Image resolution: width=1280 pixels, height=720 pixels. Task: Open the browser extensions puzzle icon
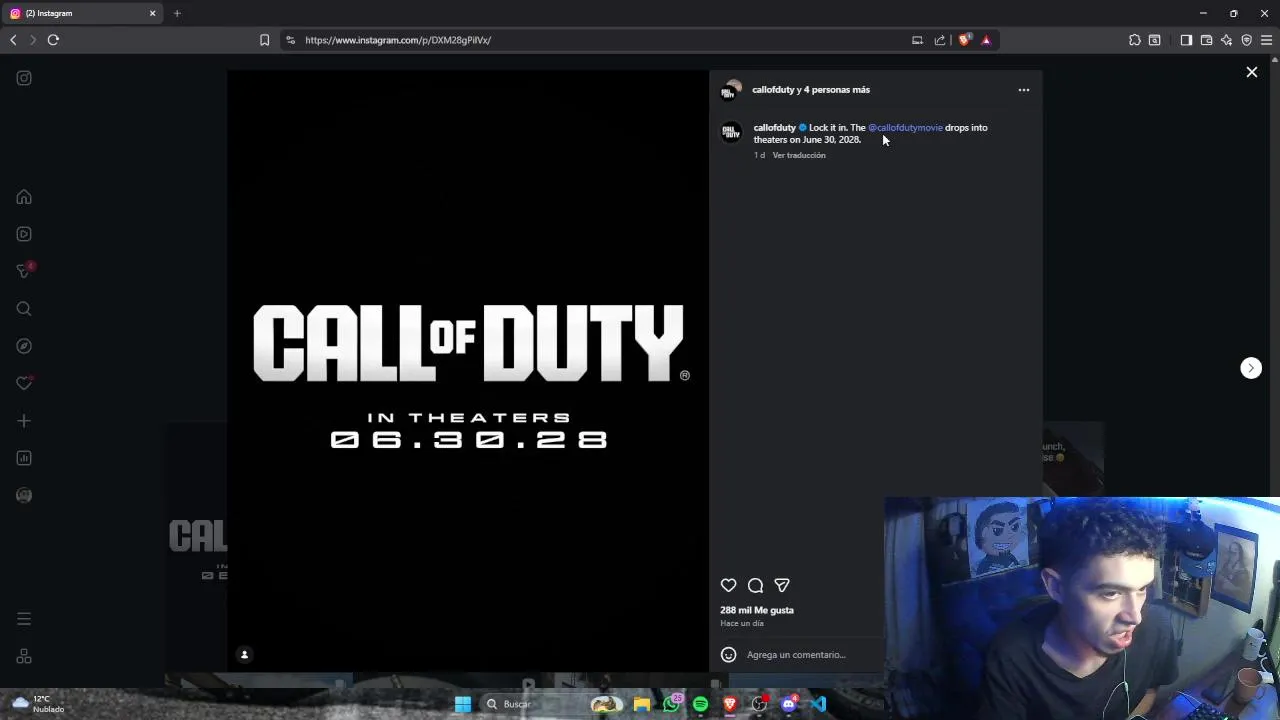[1134, 40]
